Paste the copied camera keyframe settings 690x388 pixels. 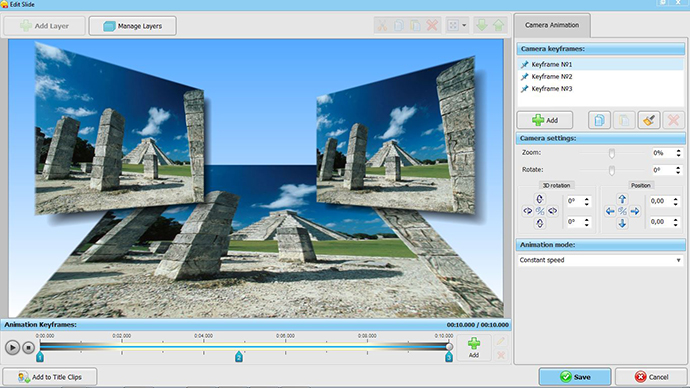(624, 120)
